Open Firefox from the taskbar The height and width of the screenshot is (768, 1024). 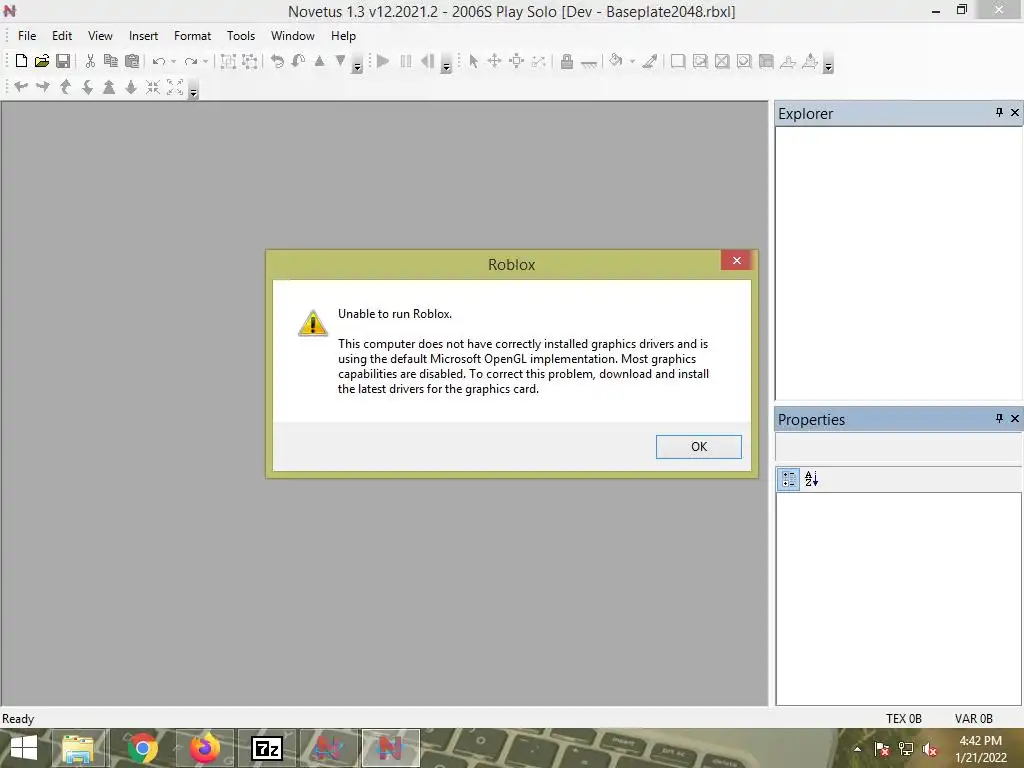(204, 748)
